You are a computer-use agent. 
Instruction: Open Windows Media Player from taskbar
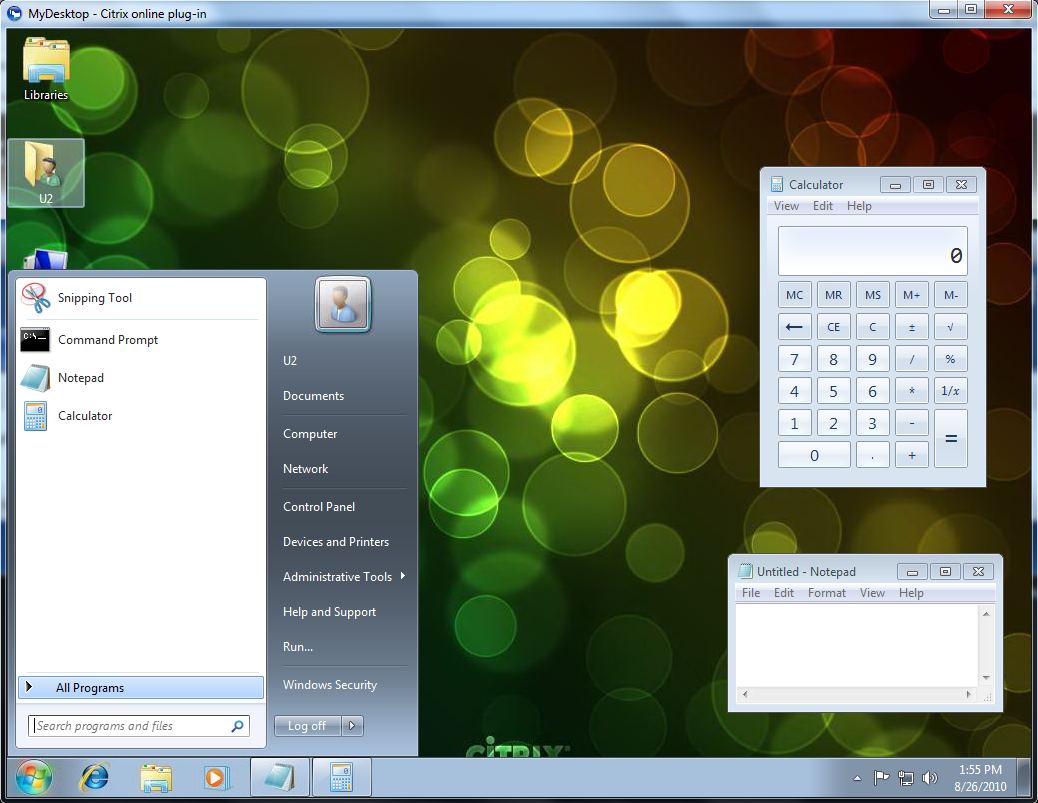coord(215,777)
